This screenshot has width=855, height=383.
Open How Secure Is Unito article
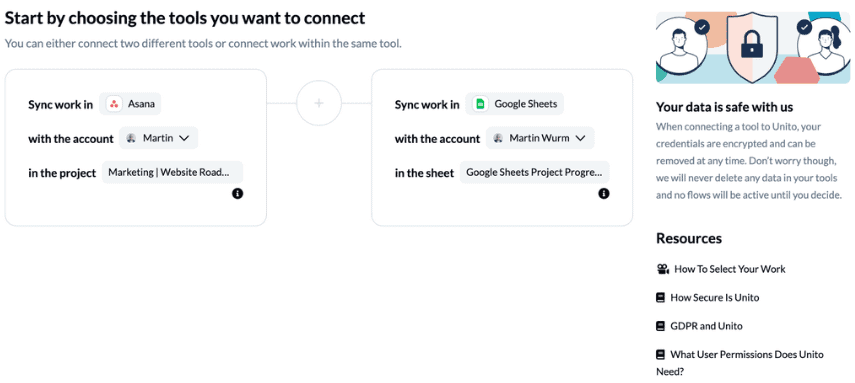click(714, 297)
